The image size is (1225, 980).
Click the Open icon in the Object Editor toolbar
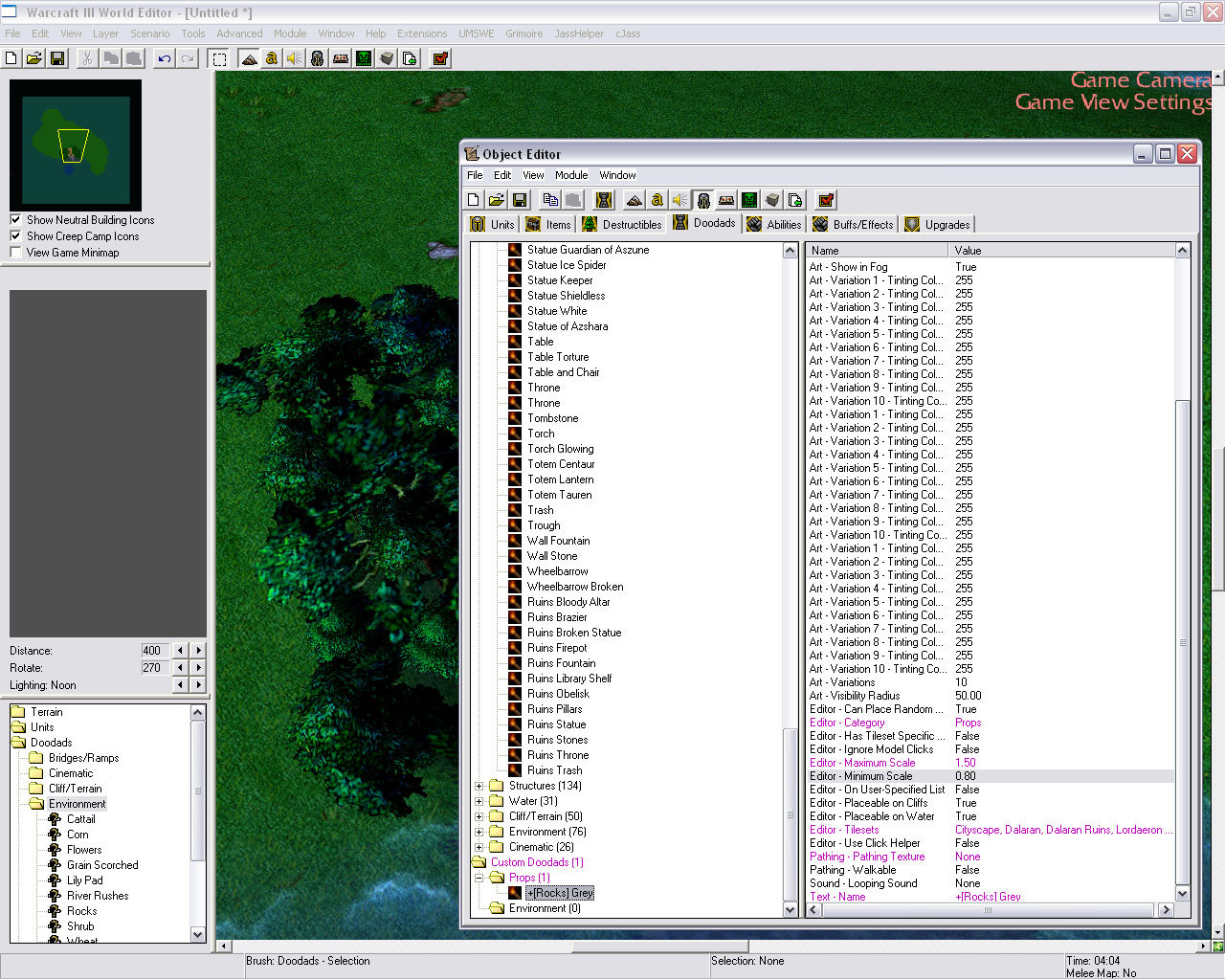pyautogui.click(x=496, y=200)
